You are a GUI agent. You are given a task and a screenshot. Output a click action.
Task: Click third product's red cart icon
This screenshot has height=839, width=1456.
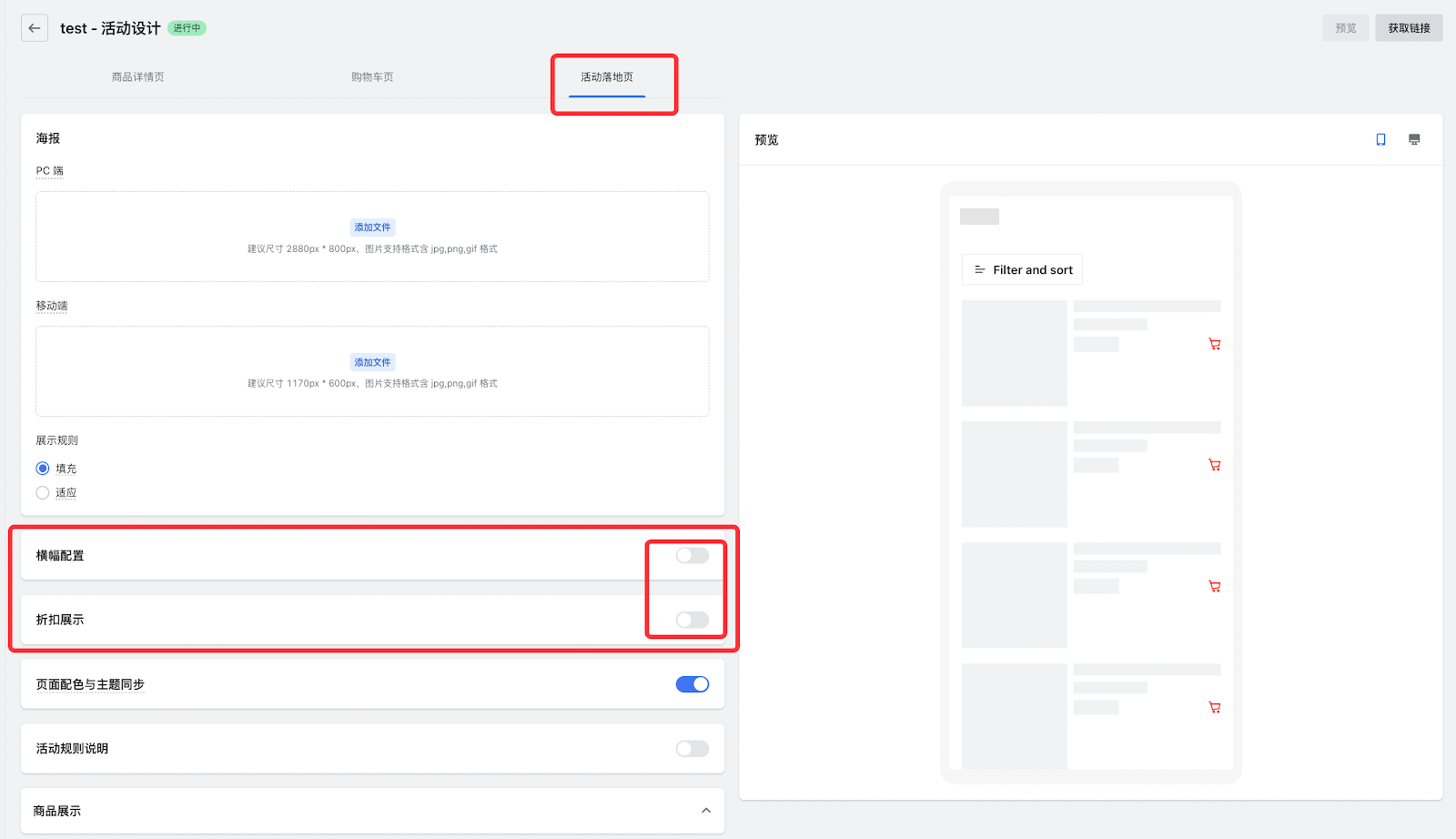pos(1214,586)
